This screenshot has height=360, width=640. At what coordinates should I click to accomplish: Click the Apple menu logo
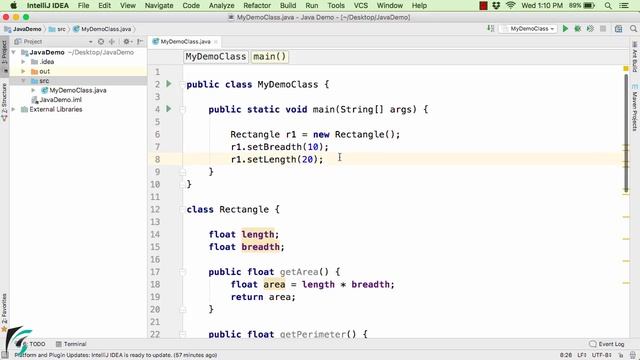tap(13, 5)
